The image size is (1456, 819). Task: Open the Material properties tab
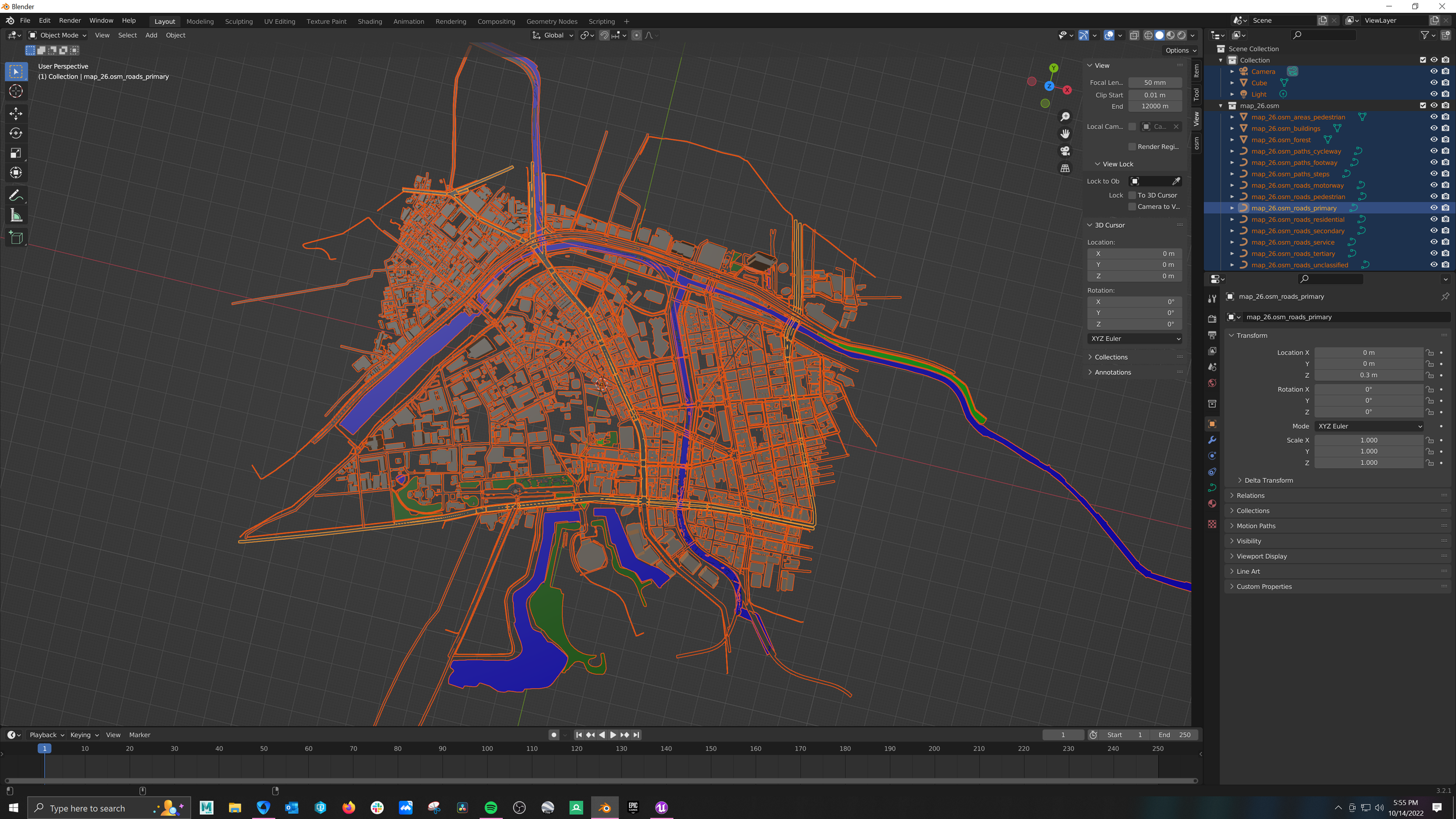[1212, 503]
